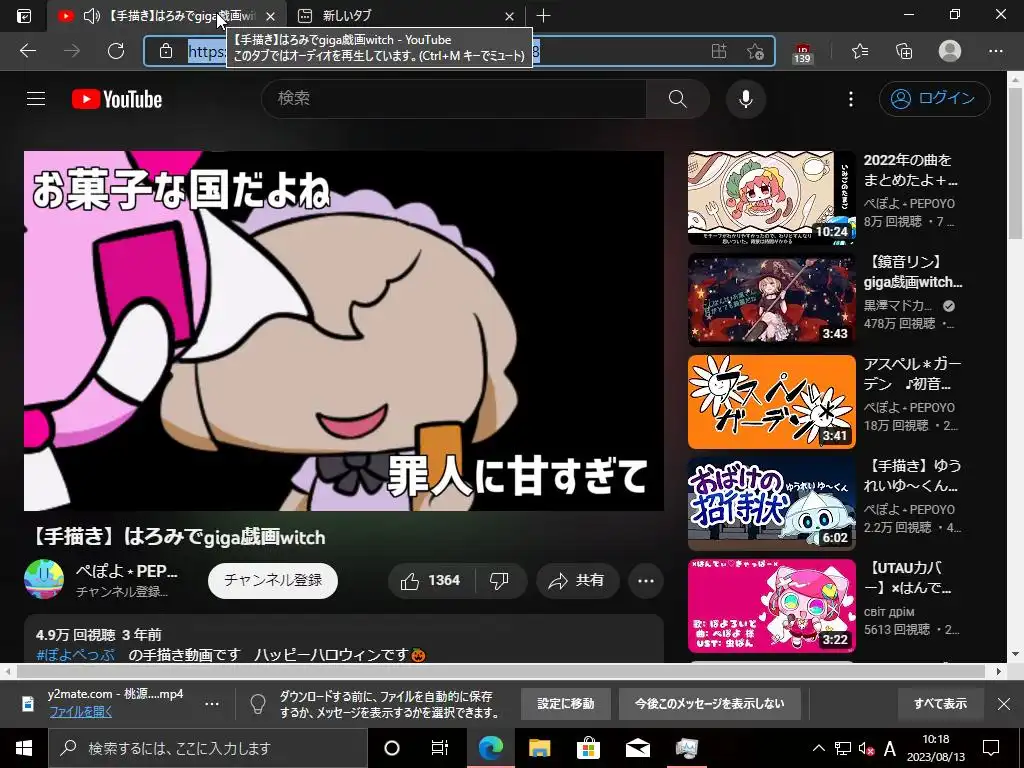Open YouTube settings three-dot menu
Screen dimensions: 1024x768
point(850,99)
